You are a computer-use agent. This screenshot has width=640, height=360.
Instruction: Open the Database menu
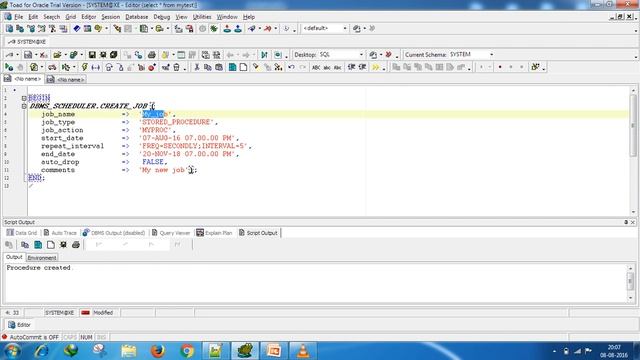[136, 17]
